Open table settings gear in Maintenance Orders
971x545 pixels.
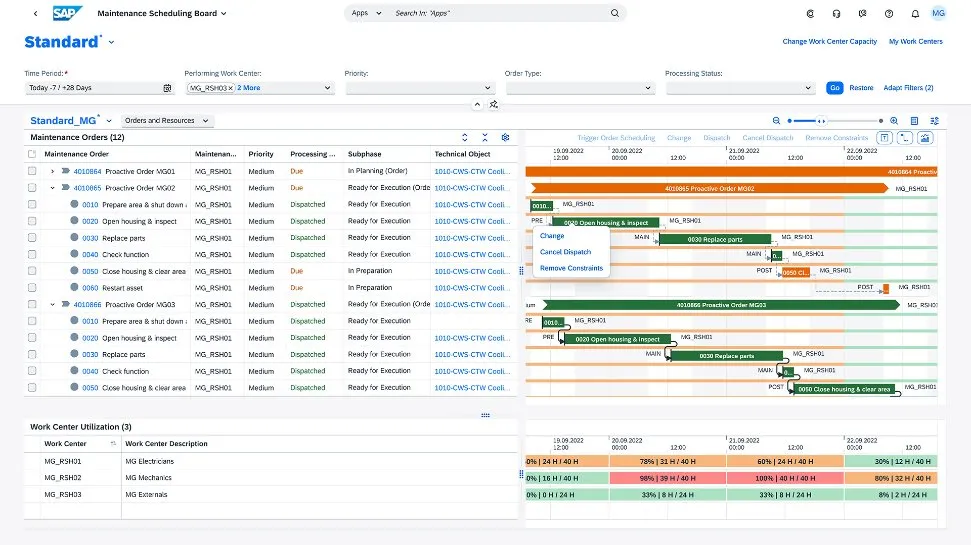(506, 137)
